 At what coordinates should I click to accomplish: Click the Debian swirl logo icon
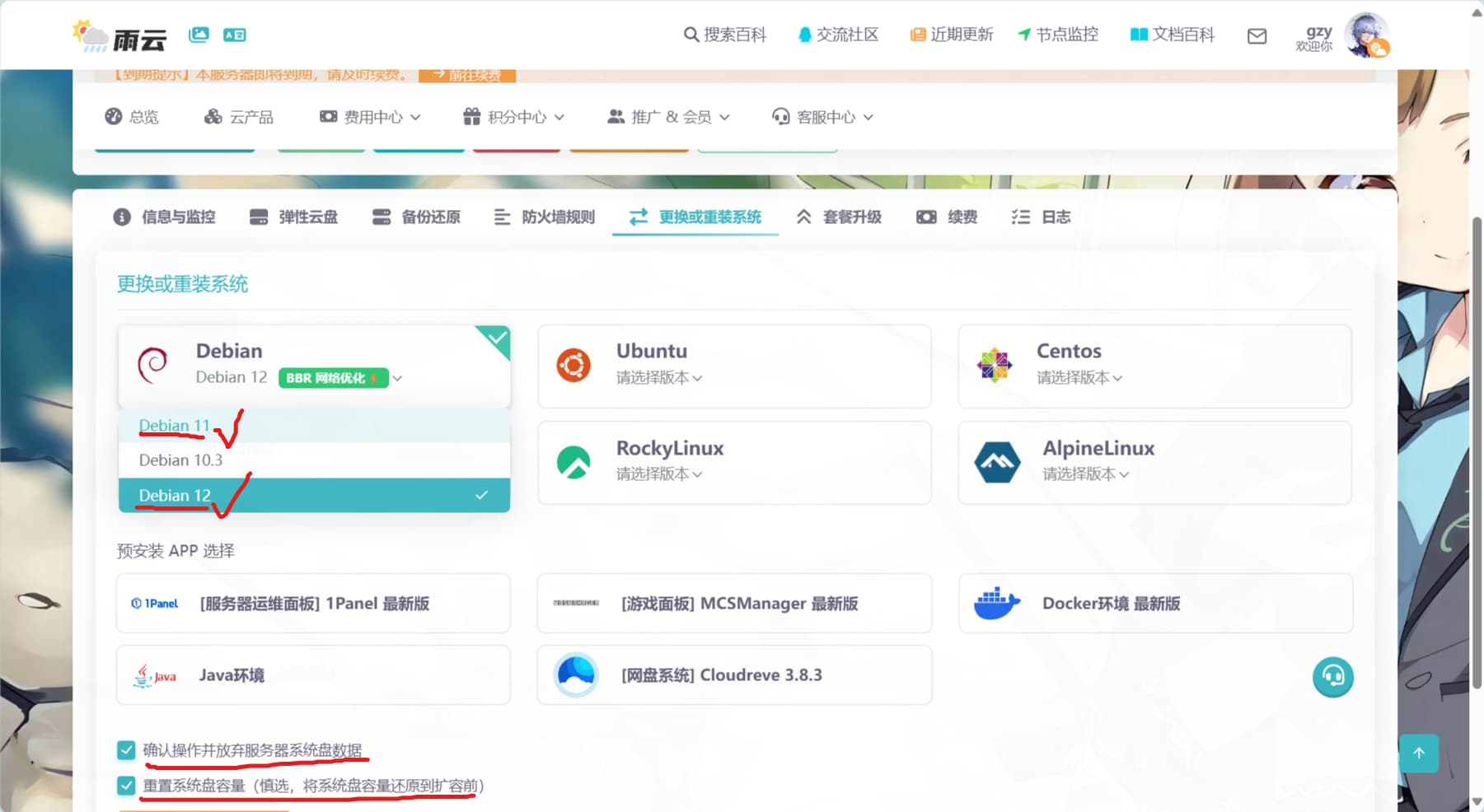[x=152, y=365]
